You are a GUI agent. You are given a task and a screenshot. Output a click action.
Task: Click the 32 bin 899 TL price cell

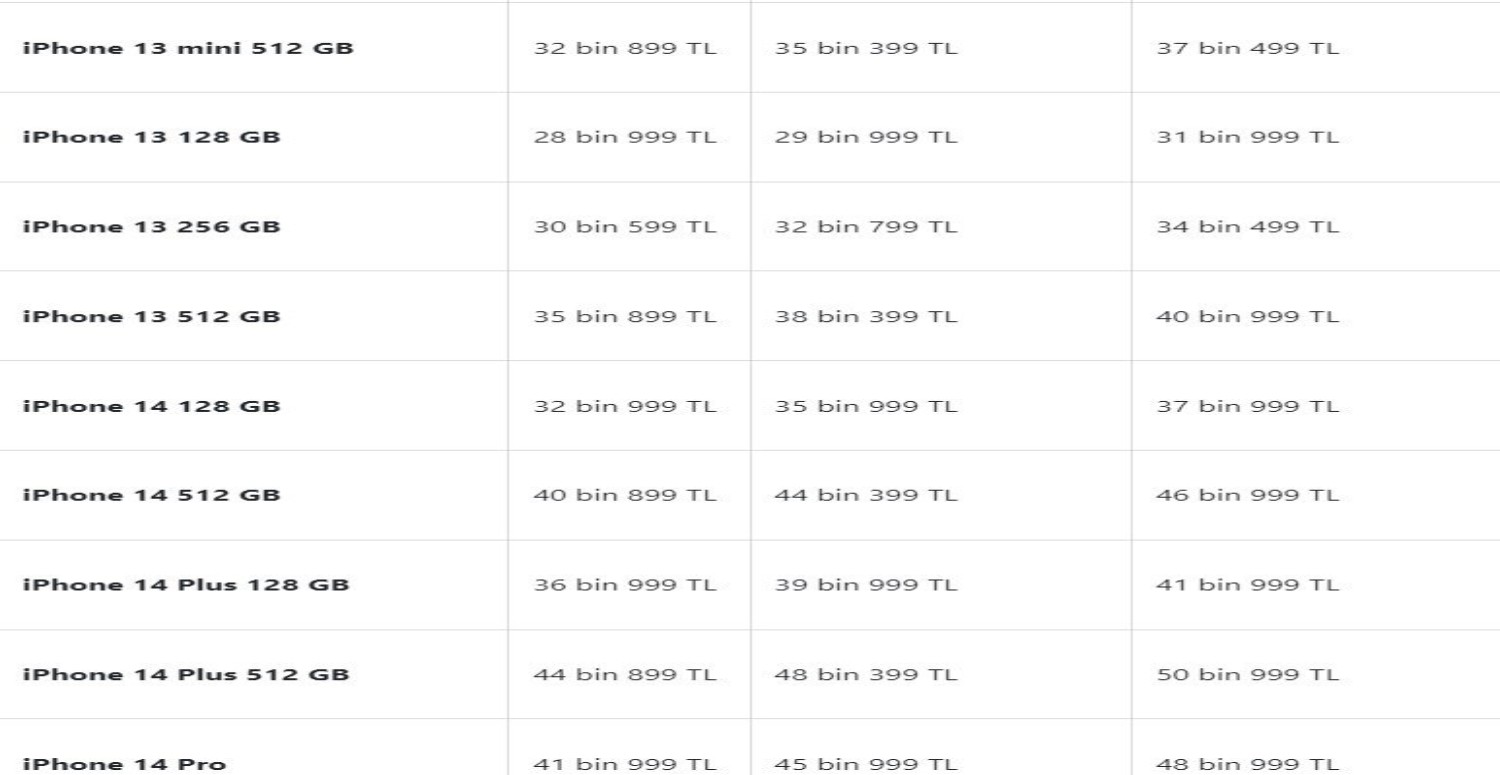pyautogui.click(x=625, y=47)
